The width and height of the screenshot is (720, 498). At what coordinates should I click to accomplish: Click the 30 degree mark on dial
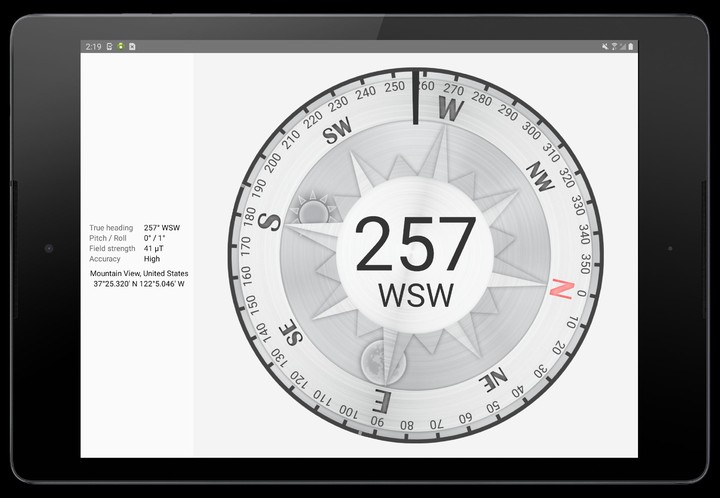coord(540,370)
